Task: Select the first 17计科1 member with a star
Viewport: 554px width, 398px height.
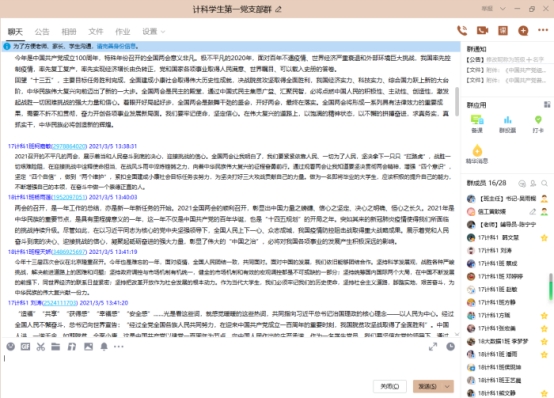Action: (508, 238)
